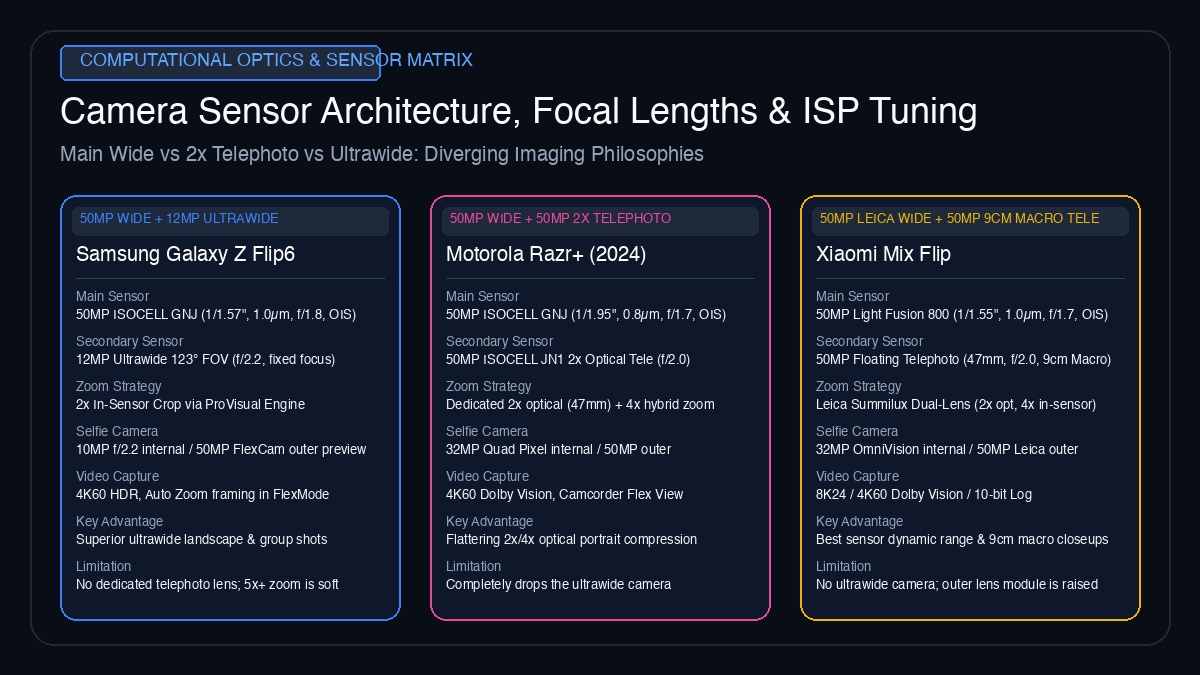Image resolution: width=1200 pixels, height=675 pixels.
Task: Select the Motorola Razr+ (2024) title
Action: 546,254
